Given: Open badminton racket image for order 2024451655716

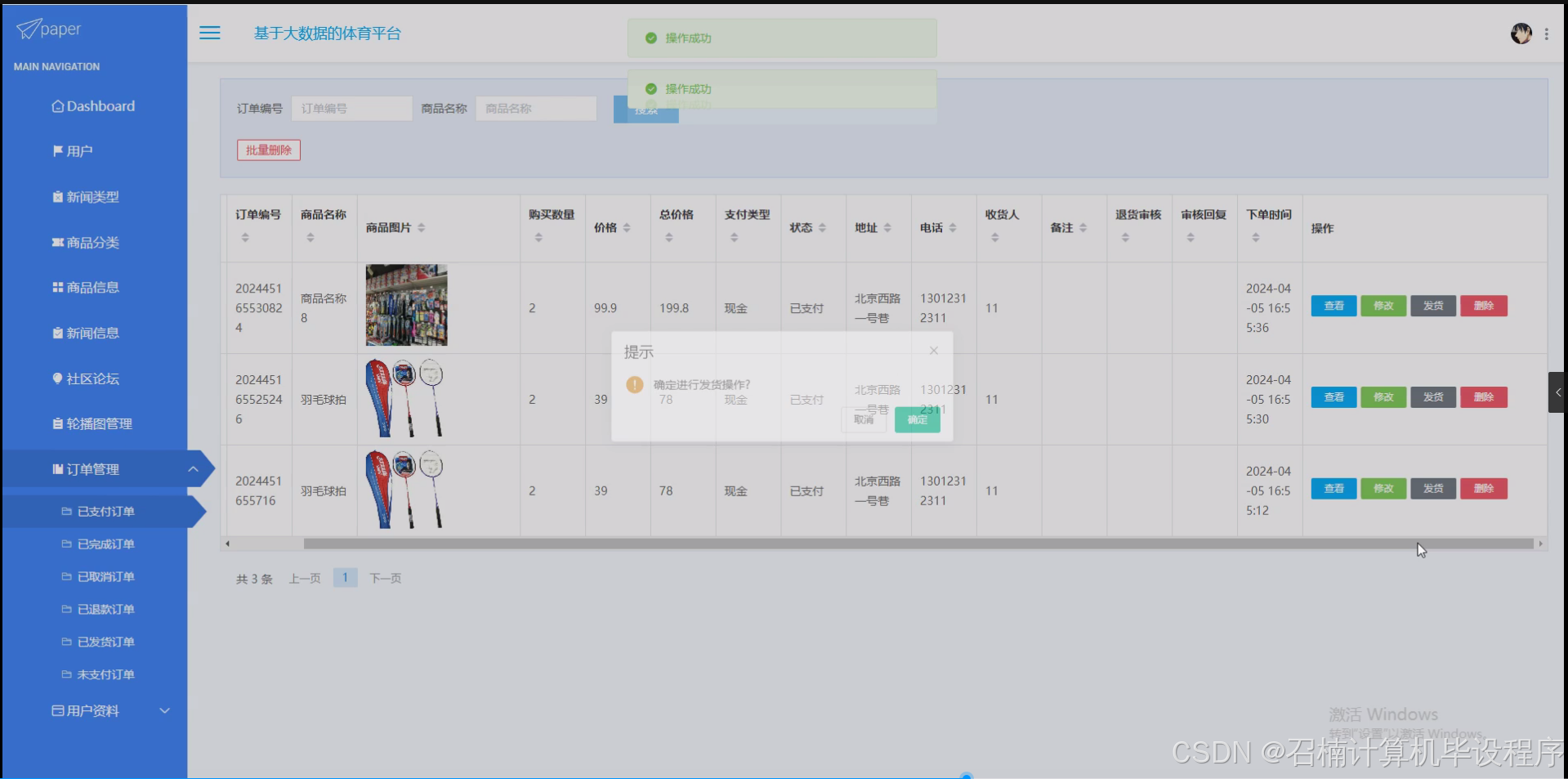Looking at the screenshot, I should [406, 489].
